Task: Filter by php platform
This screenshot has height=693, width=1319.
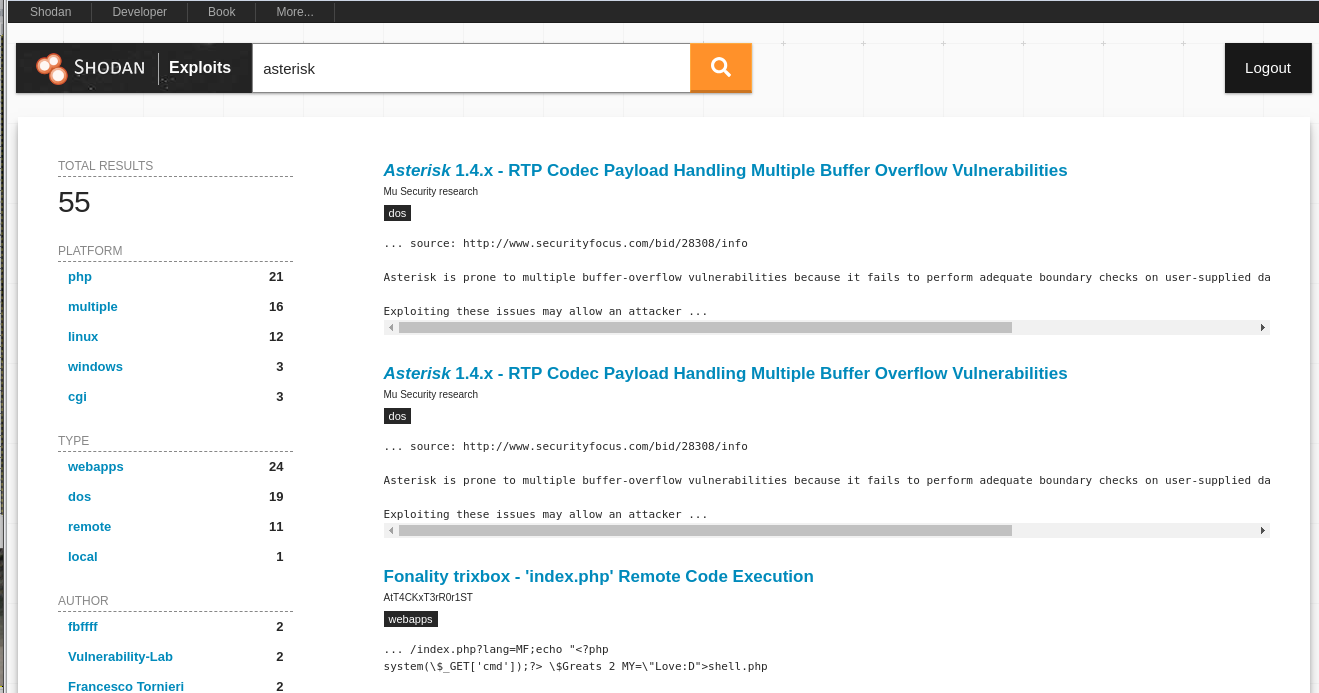Action: click(80, 277)
